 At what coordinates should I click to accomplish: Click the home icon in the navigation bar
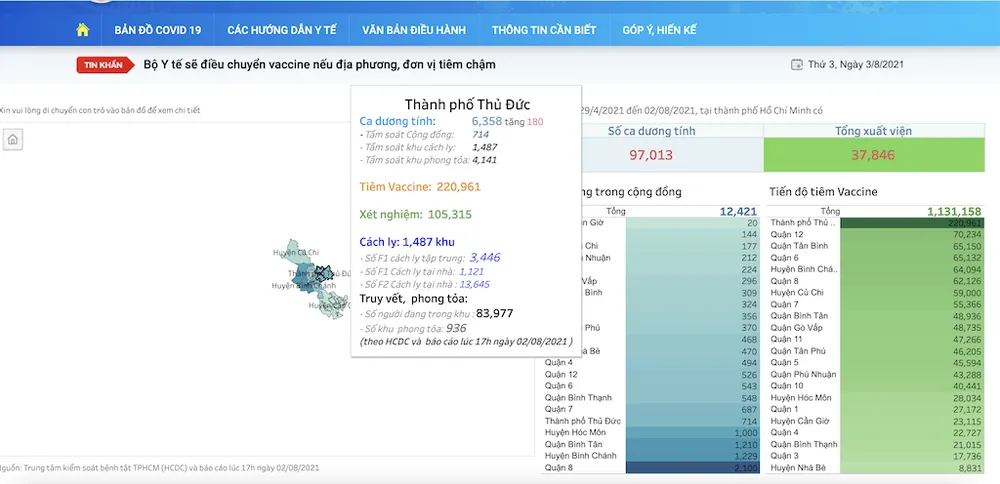tap(83, 29)
